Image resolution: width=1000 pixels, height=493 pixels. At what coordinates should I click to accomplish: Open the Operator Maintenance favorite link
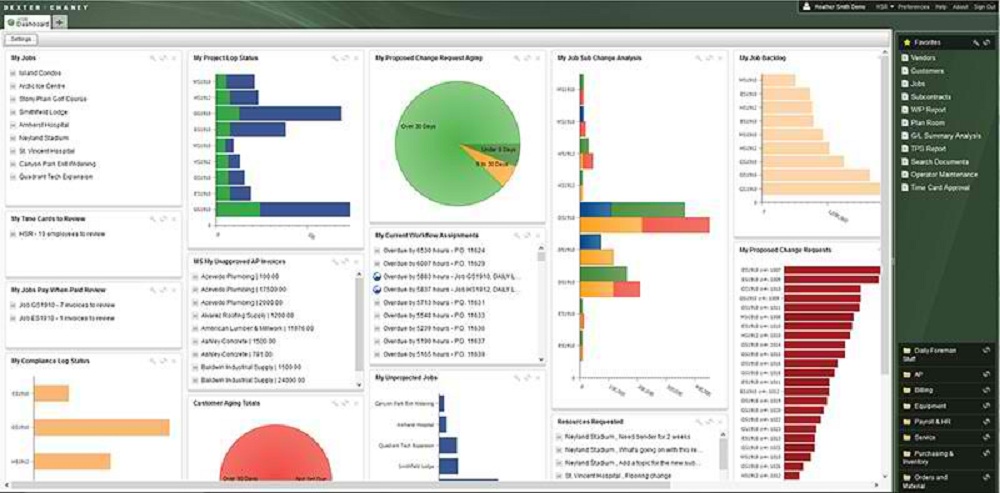coord(944,174)
